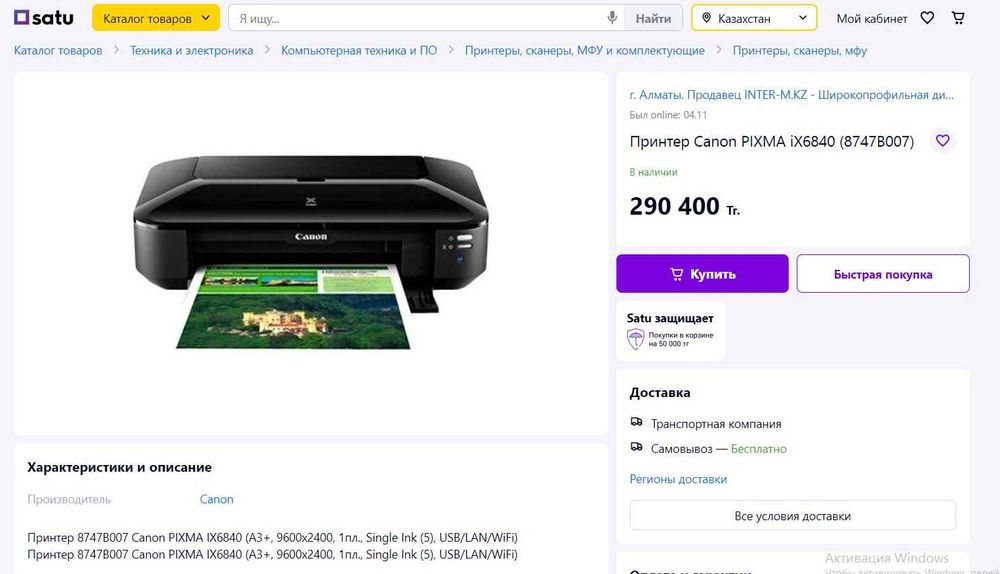The height and width of the screenshot is (574, 1000).
Task: Open the shopping cart icon
Action: click(x=958, y=18)
